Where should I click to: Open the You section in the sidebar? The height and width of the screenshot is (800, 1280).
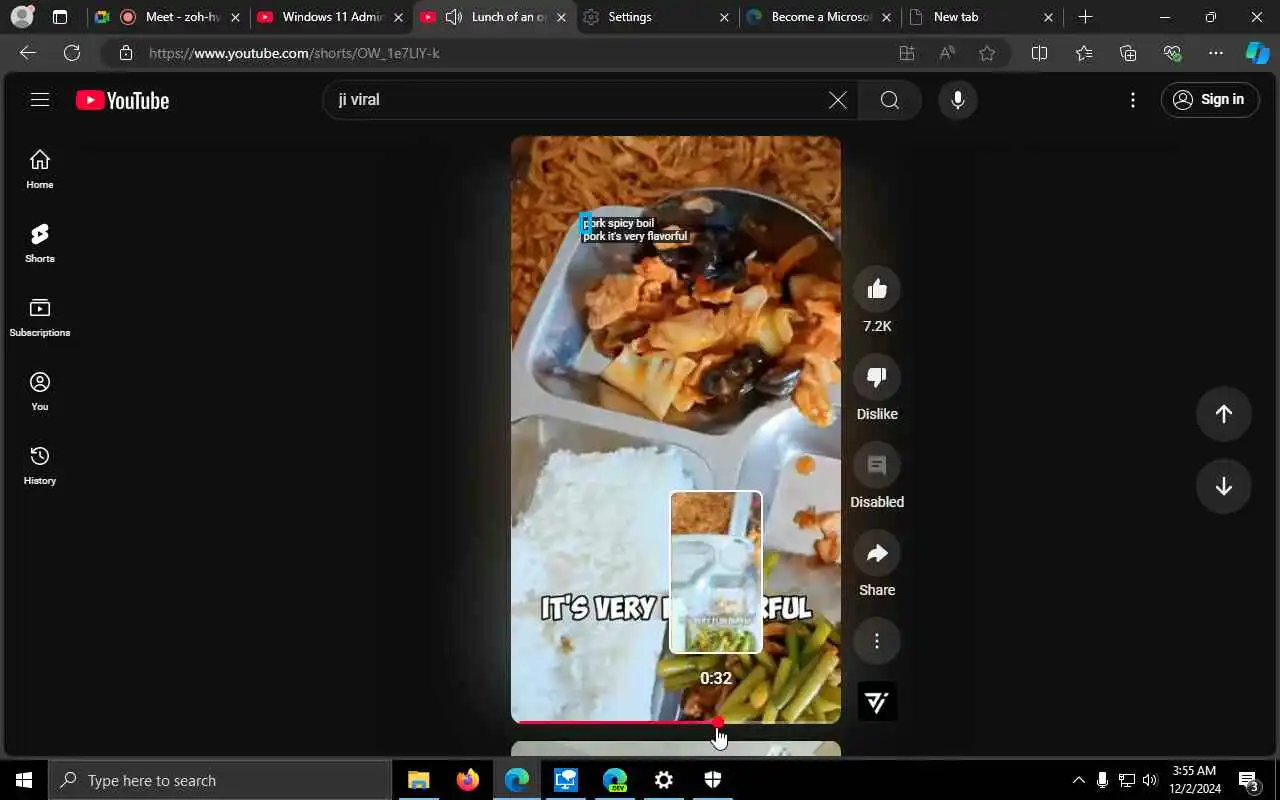click(40, 391)
